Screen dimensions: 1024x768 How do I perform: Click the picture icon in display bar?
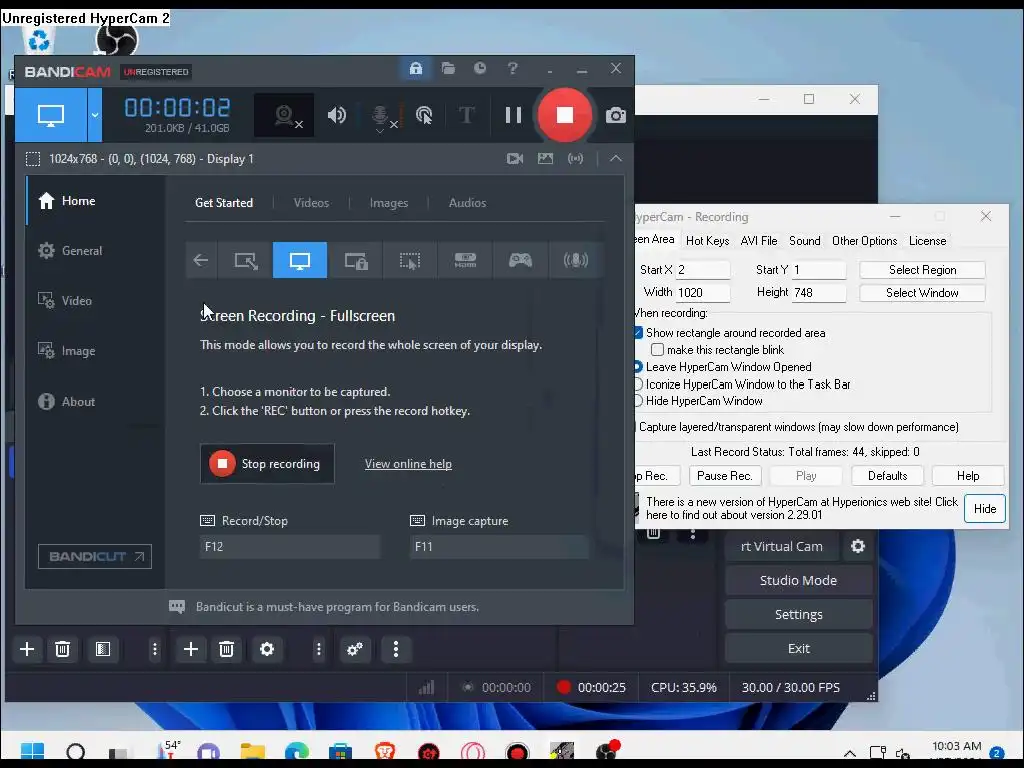tap(545, 159)
